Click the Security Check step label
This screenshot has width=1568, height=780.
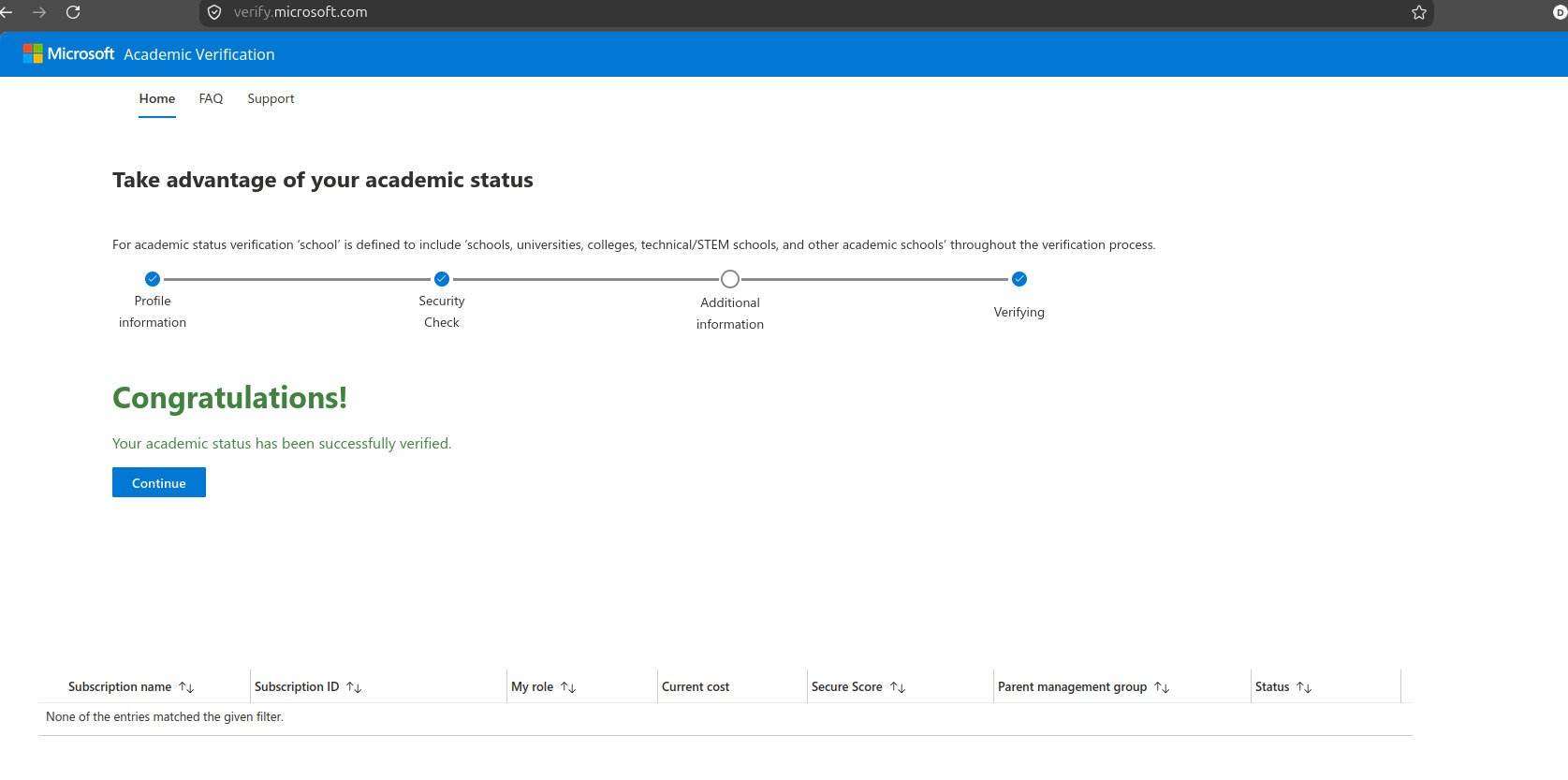click(442, 312)
